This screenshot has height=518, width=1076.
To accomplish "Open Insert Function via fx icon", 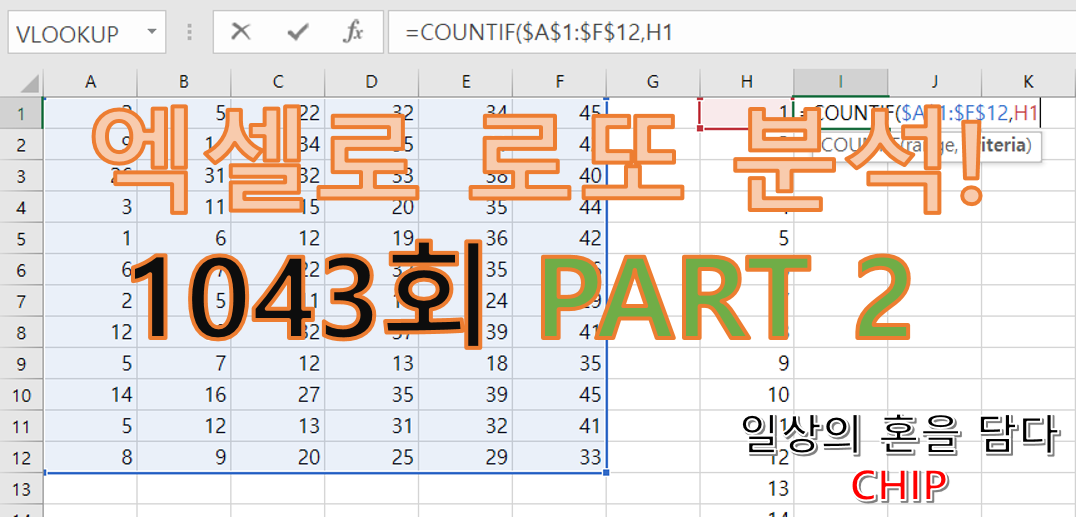I will pos(353,32).
